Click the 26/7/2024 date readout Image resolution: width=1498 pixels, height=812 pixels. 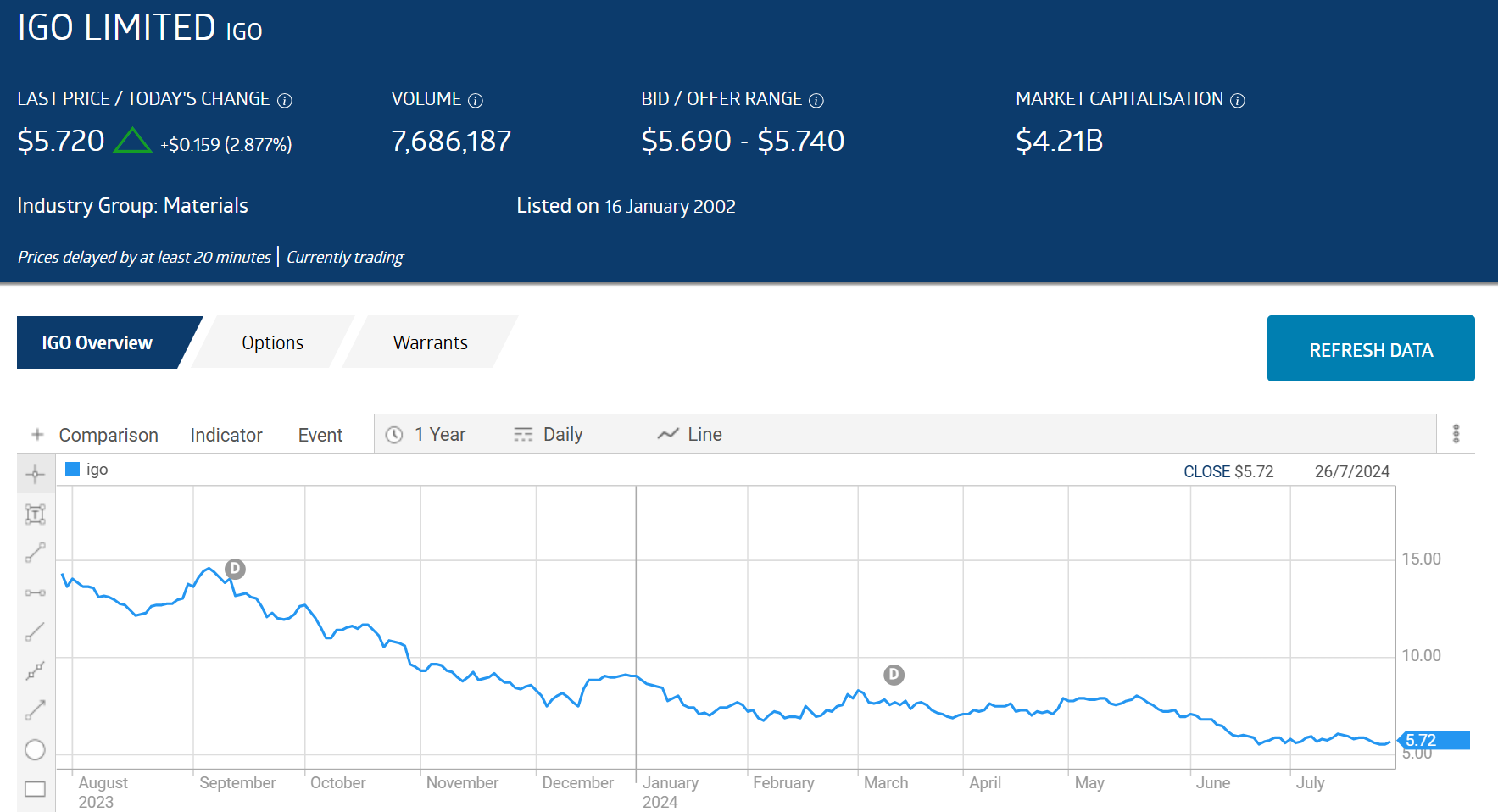pos(1352,471)
